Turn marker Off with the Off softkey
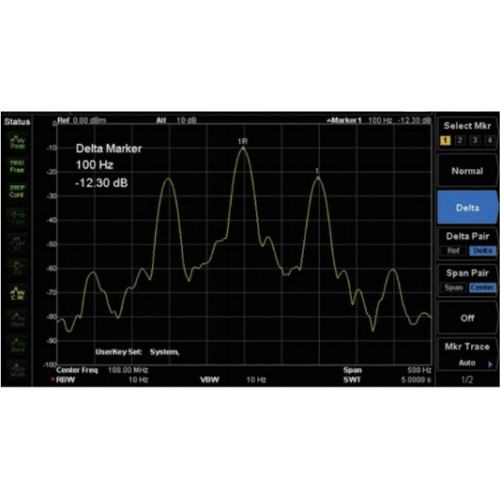500x500 pixels. coord(467,318)
